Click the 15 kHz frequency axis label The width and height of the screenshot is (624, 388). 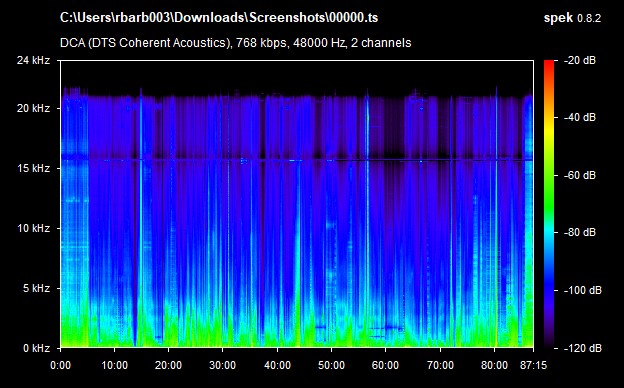[x=33, y=168]
